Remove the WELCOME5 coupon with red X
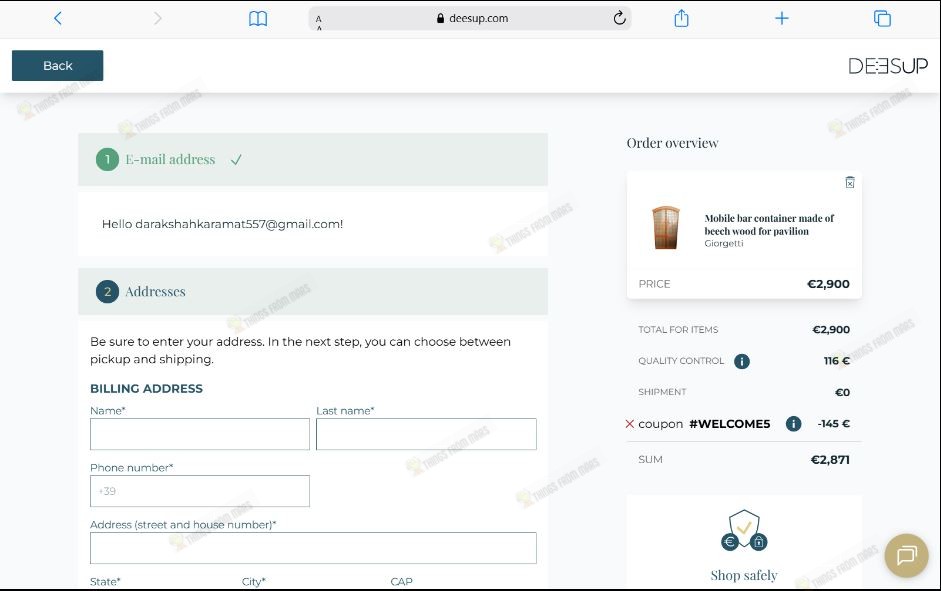This screenshot has height=591, width=941. coord(630,424)
